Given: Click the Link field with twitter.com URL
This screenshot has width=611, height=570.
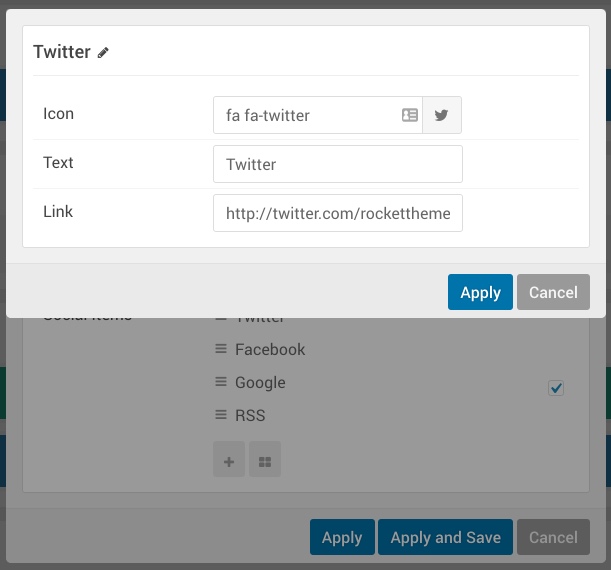Looking at the screenshot, I should [x=337, y=213].
